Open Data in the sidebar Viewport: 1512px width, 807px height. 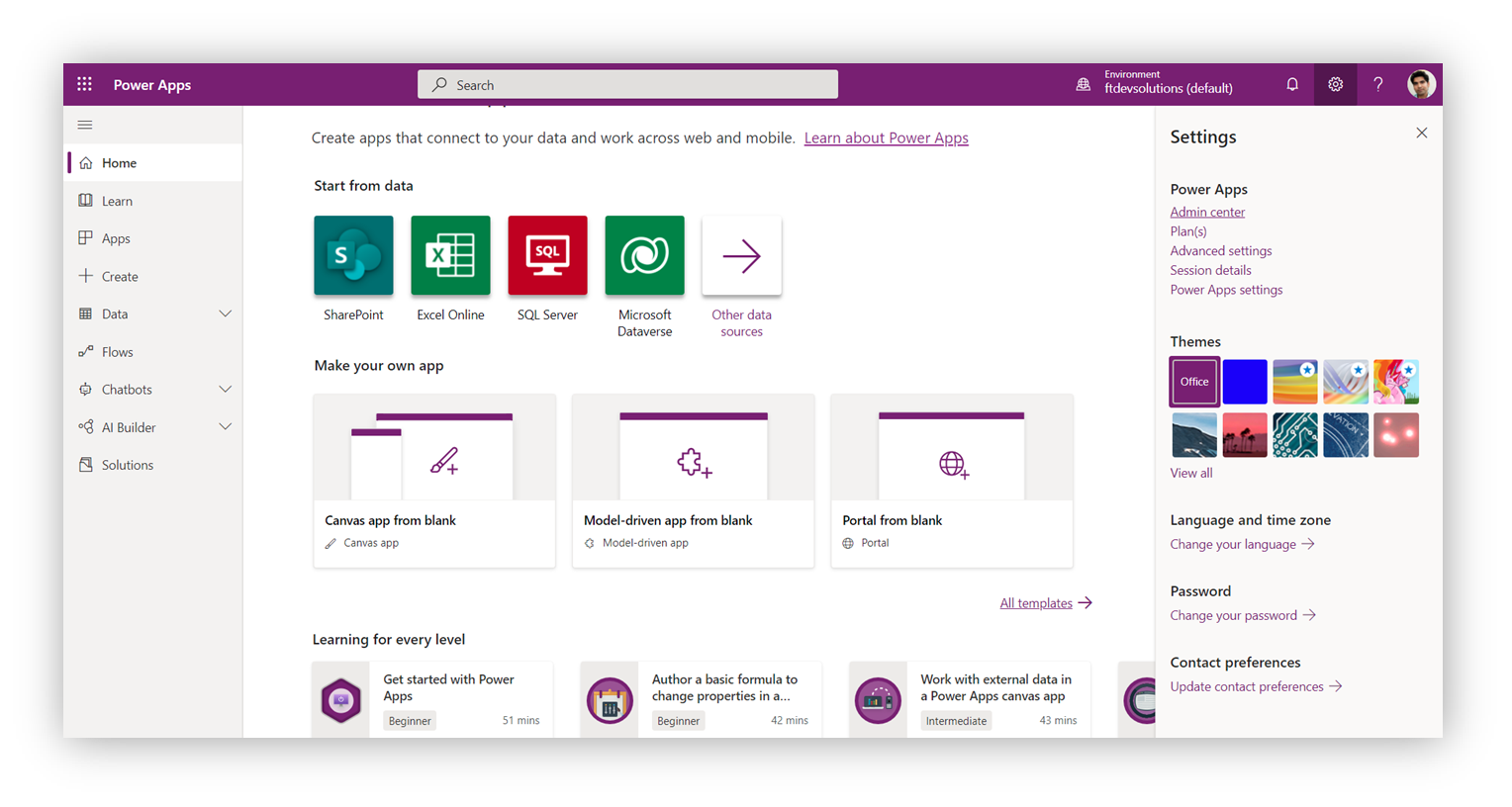pyautogui.click(x=115, y=314)
